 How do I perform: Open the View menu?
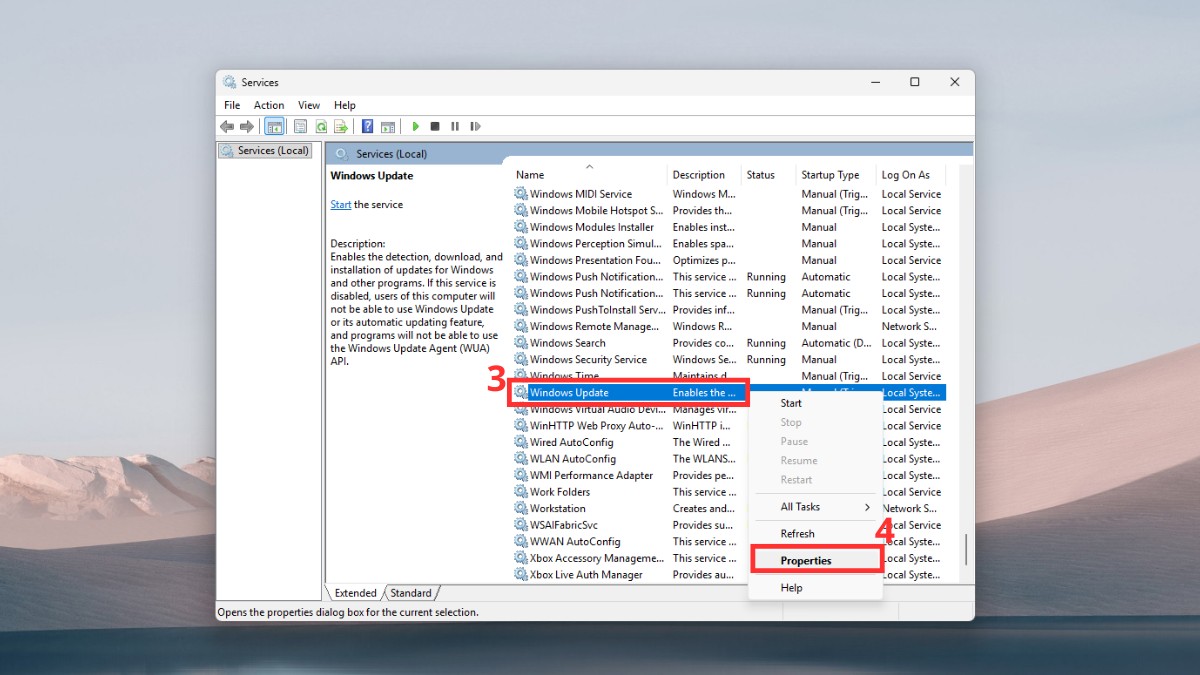[309, 105]
